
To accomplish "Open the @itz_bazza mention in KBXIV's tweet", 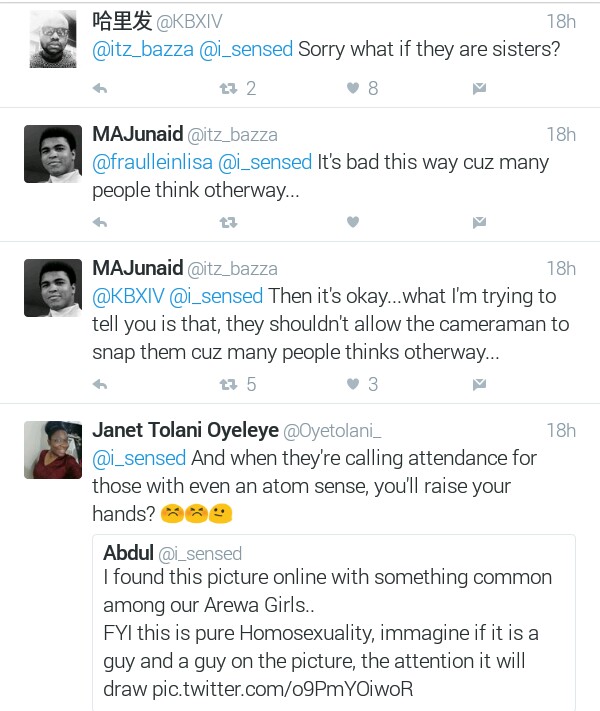I will 143,49.
